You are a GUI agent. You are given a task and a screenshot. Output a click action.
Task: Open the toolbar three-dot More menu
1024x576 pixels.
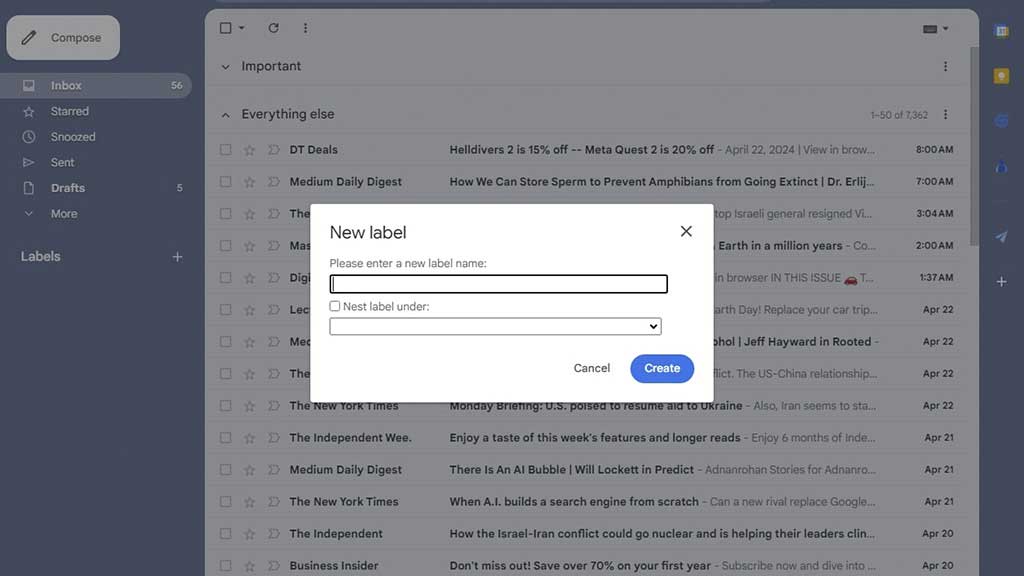[305, 28]
